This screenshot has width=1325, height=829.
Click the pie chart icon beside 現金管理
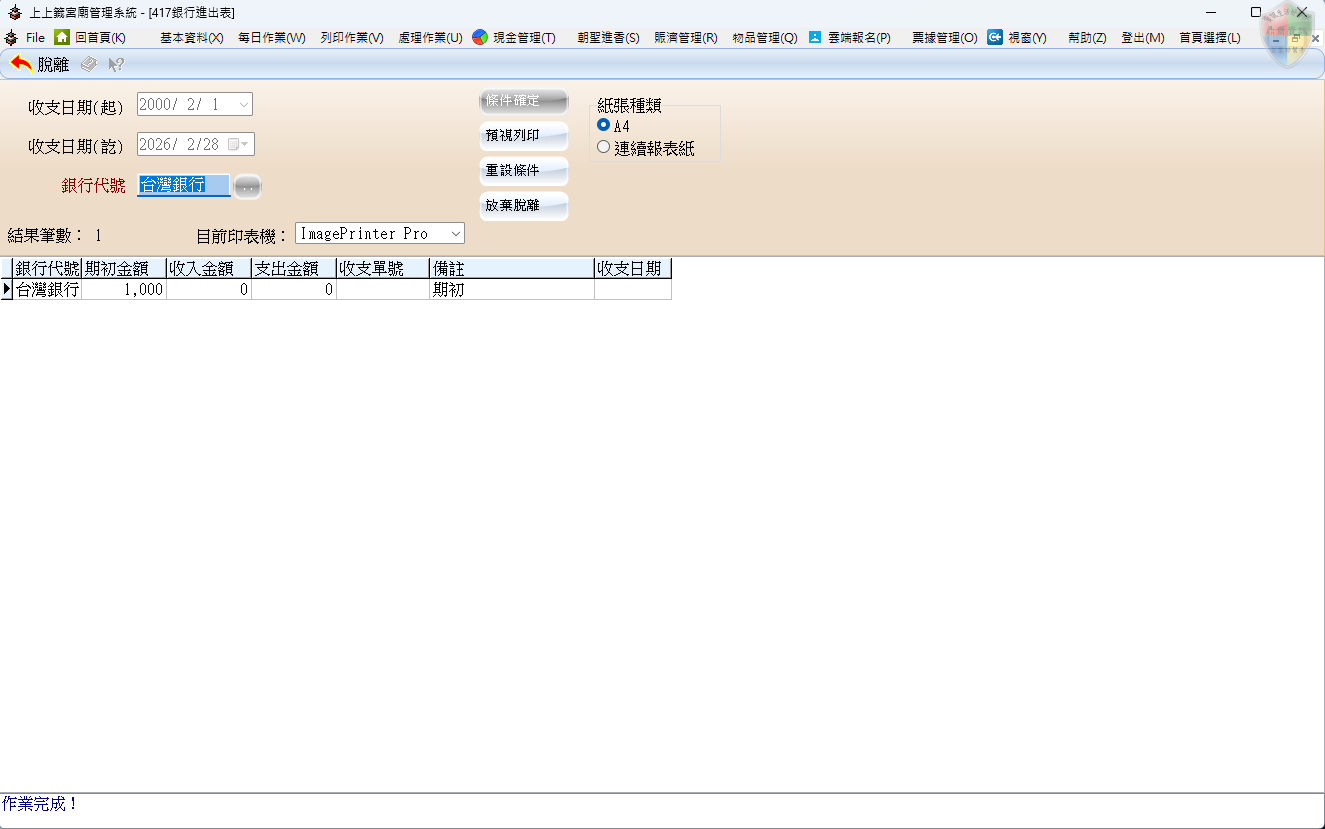click(480, 37)
